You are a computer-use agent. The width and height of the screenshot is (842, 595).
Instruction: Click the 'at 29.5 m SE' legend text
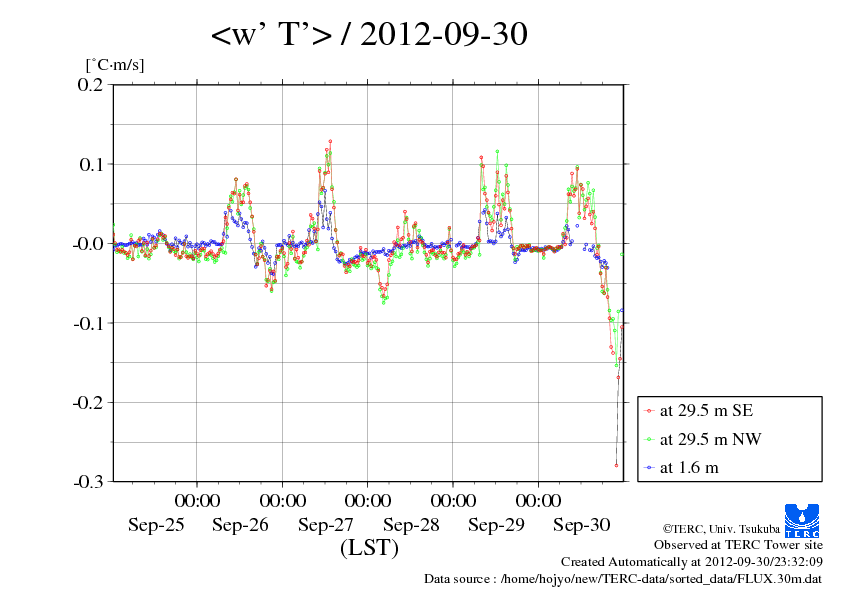[706, 411]
